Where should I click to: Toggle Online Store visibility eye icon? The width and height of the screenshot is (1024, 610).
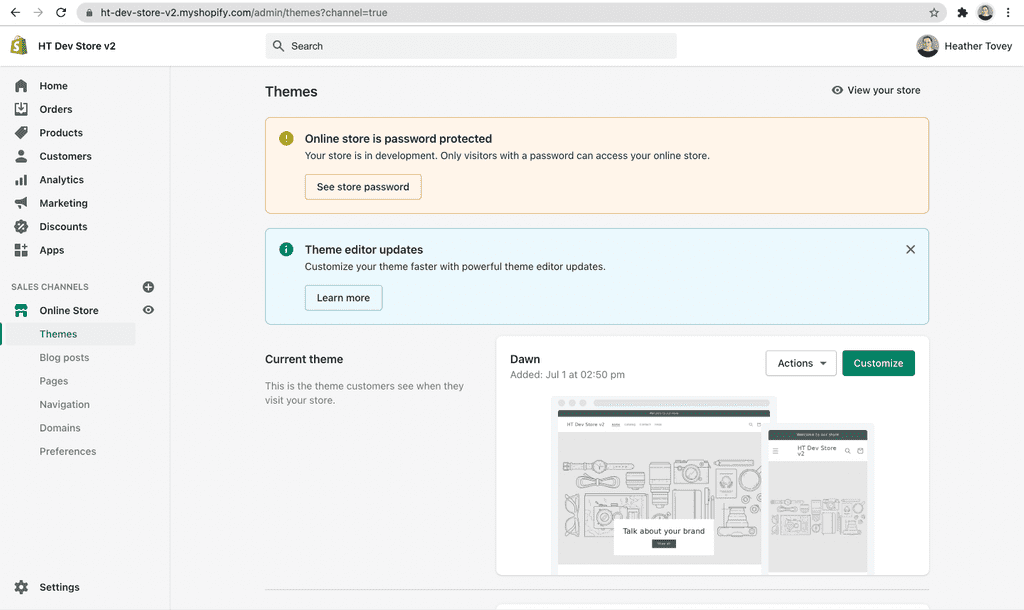[148, 310]
